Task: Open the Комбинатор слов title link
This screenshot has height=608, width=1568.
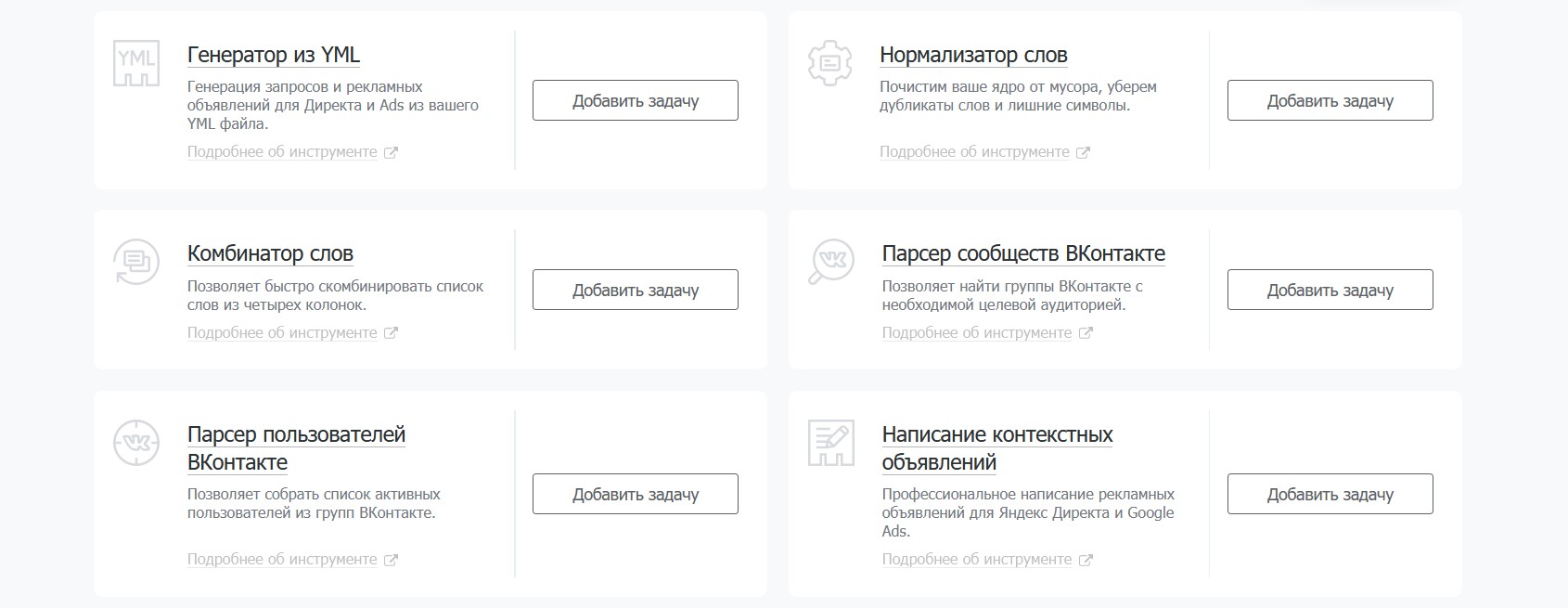Action: coord(270,253)
